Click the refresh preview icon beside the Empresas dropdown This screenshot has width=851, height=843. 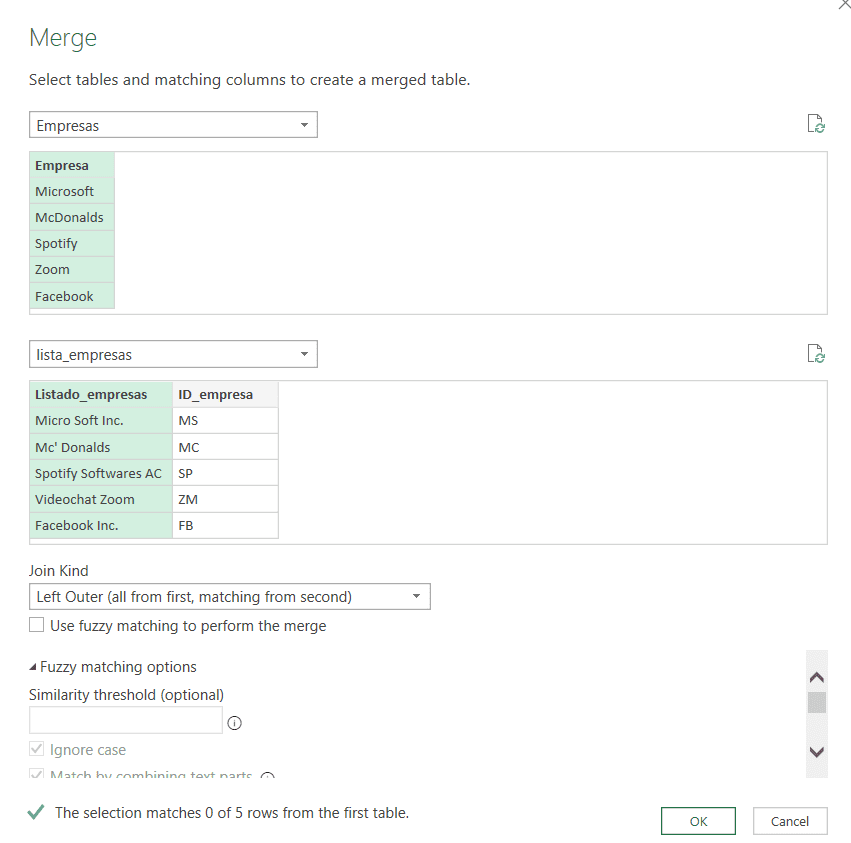(x=816, y=124)
